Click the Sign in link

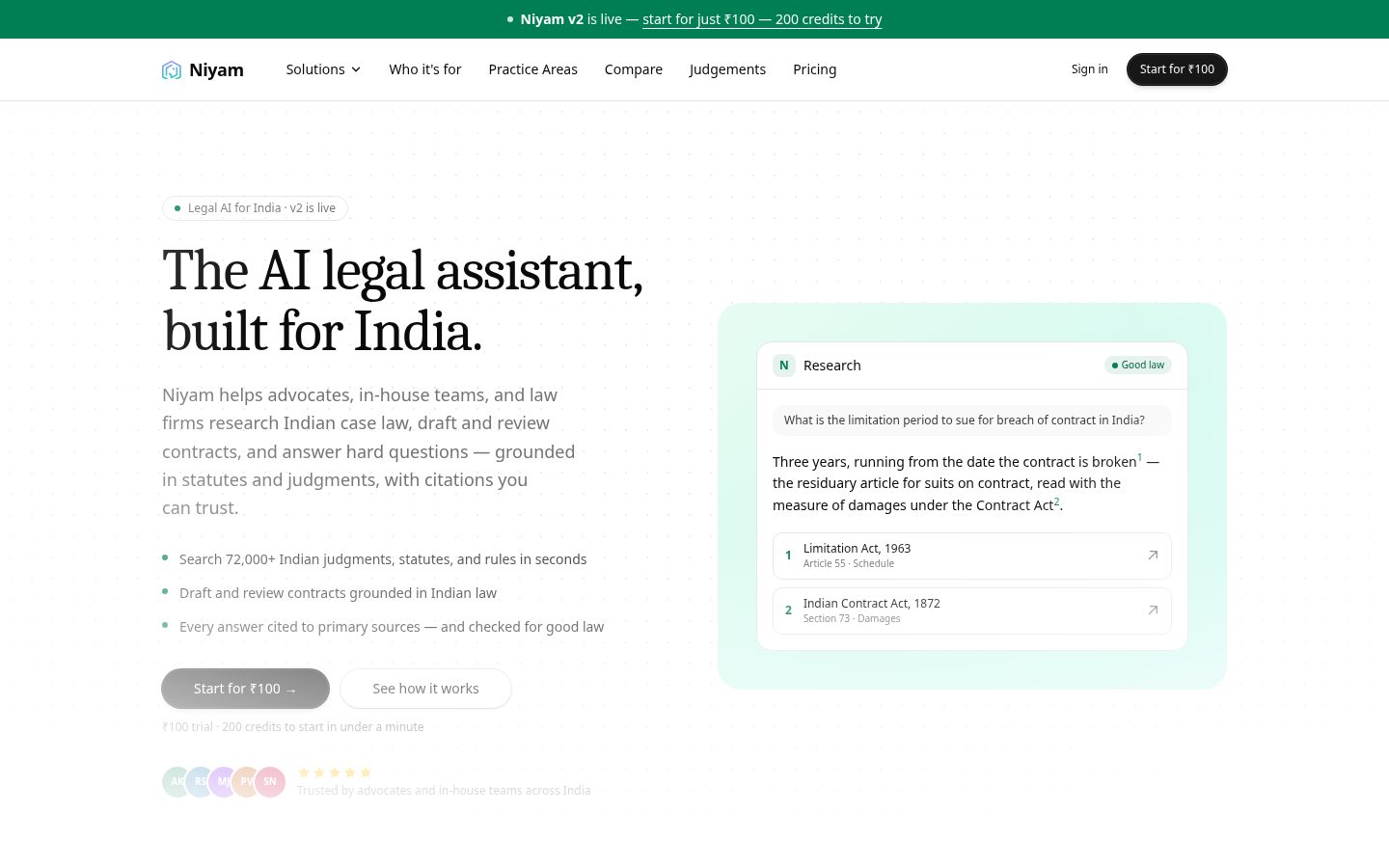(1089, 69)
